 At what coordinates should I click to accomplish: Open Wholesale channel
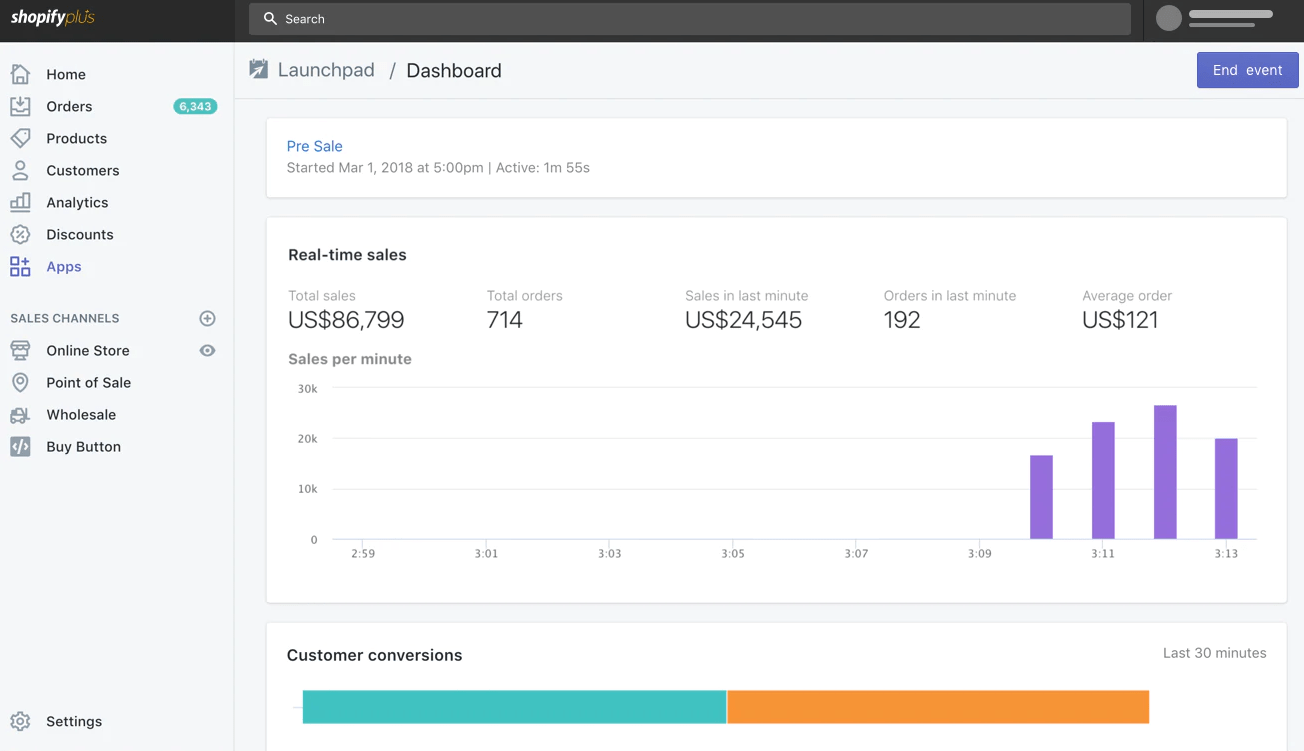81,414
